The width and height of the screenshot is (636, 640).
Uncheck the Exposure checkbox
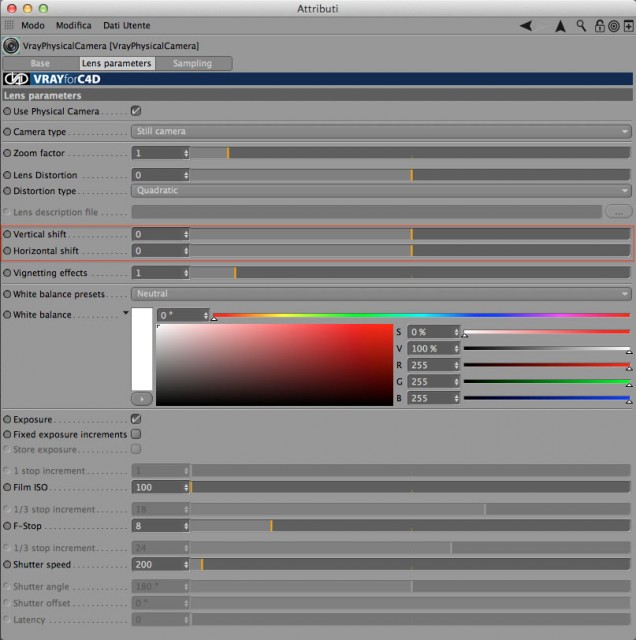pyautogui.click(x=136, y=419)
